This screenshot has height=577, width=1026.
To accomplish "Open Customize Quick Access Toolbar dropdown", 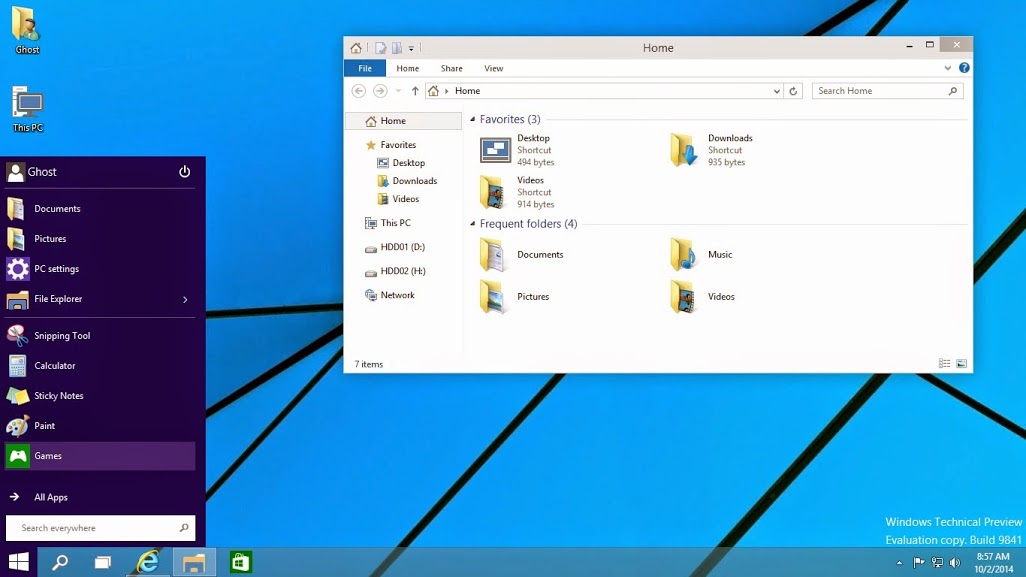I will (x=411, y=48).
